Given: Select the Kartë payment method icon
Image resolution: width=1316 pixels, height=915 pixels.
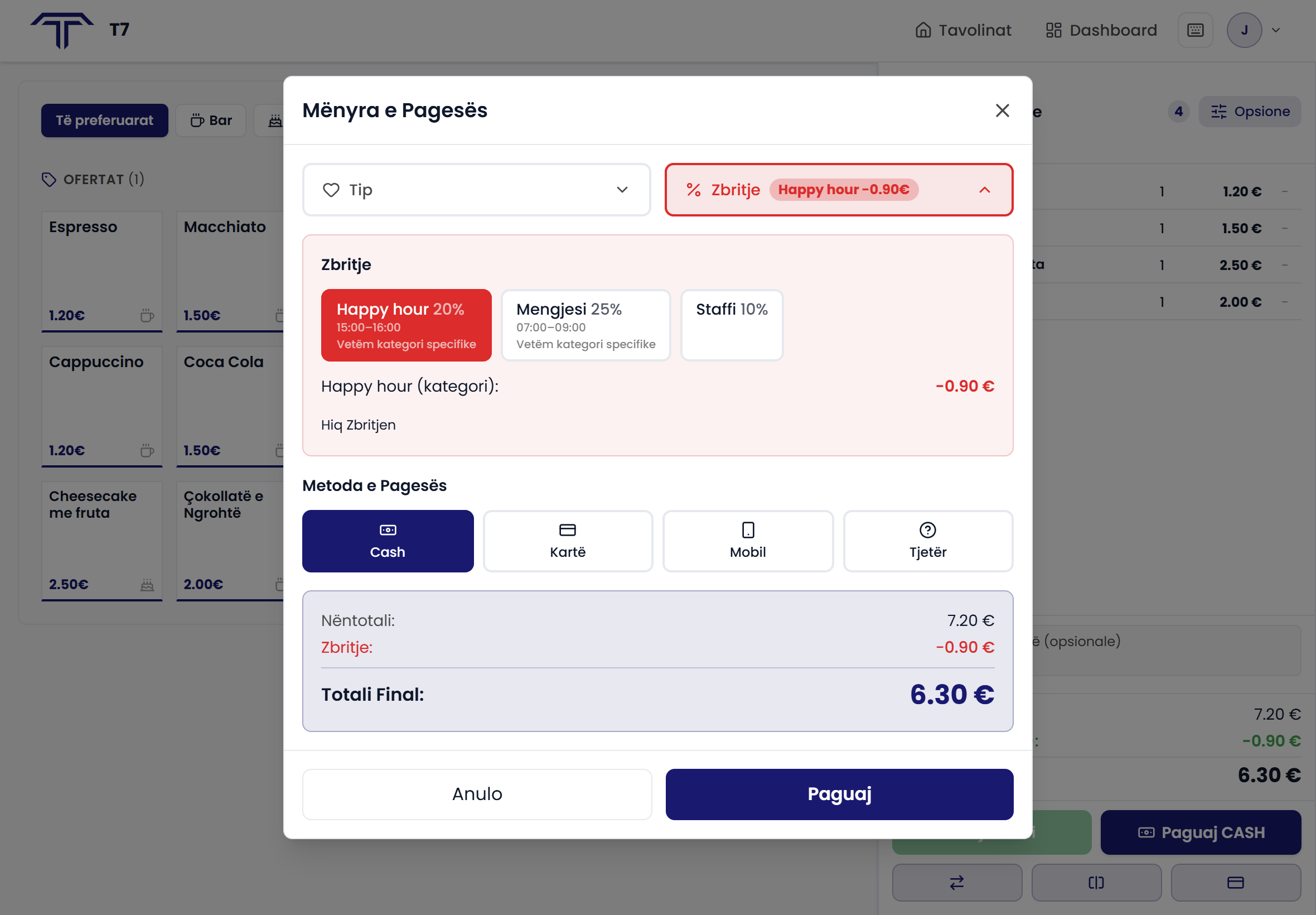Looking at the screenshot, I should pos(568,529).
